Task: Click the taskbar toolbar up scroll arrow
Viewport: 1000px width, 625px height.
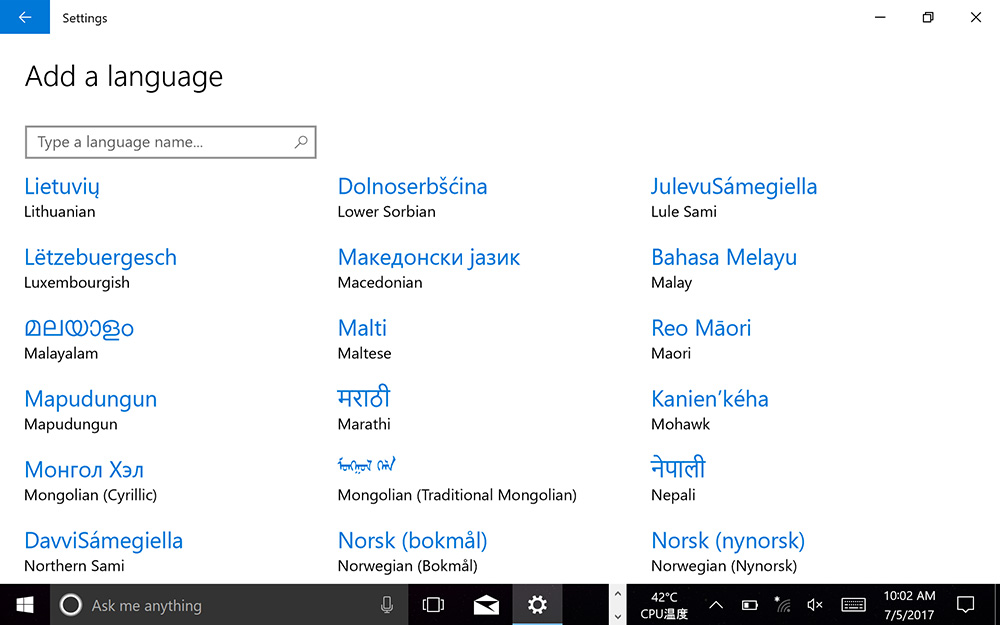Action: [x=617, y=594]
